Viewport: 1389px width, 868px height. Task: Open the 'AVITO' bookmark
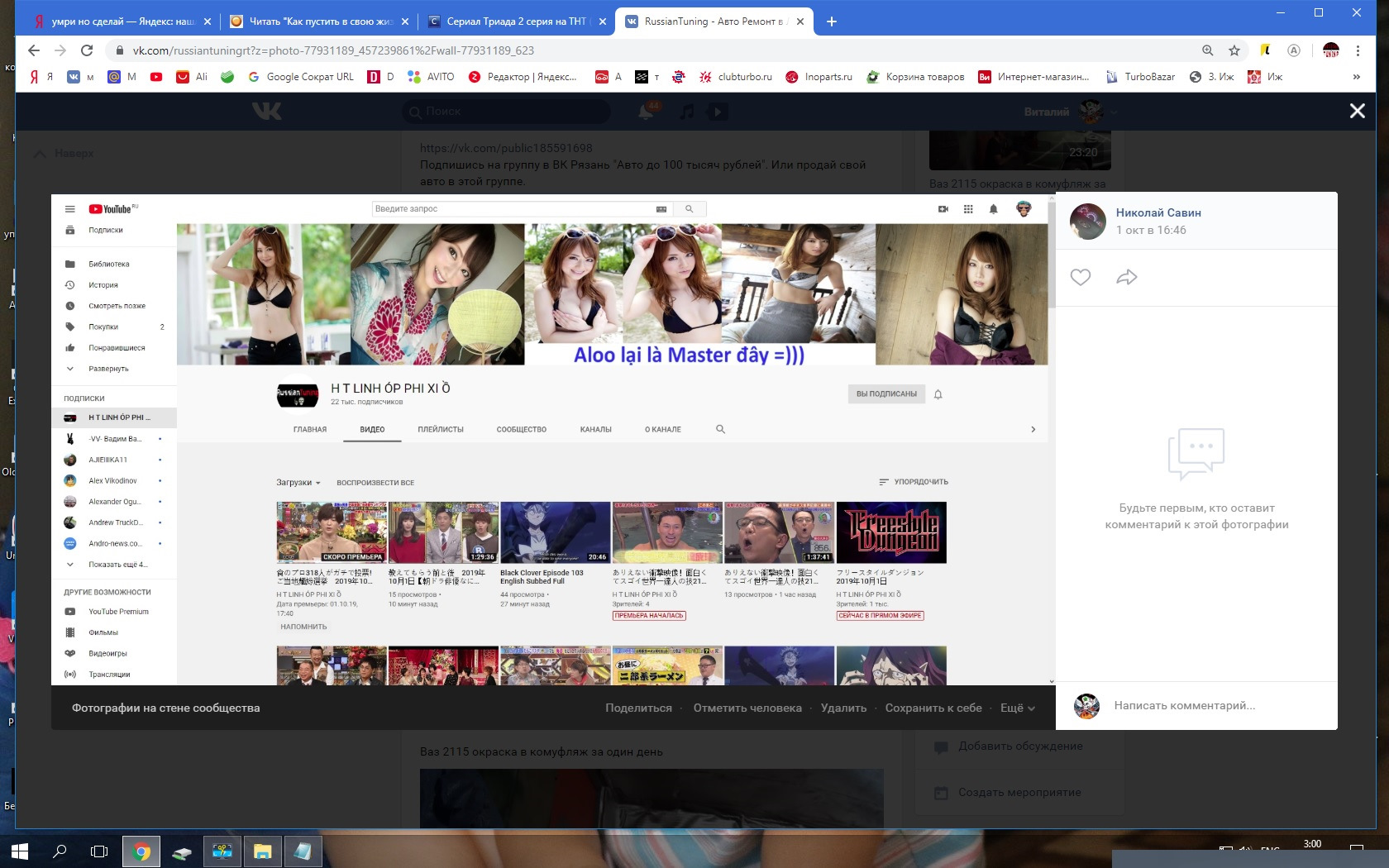click(x=431, y=77)
